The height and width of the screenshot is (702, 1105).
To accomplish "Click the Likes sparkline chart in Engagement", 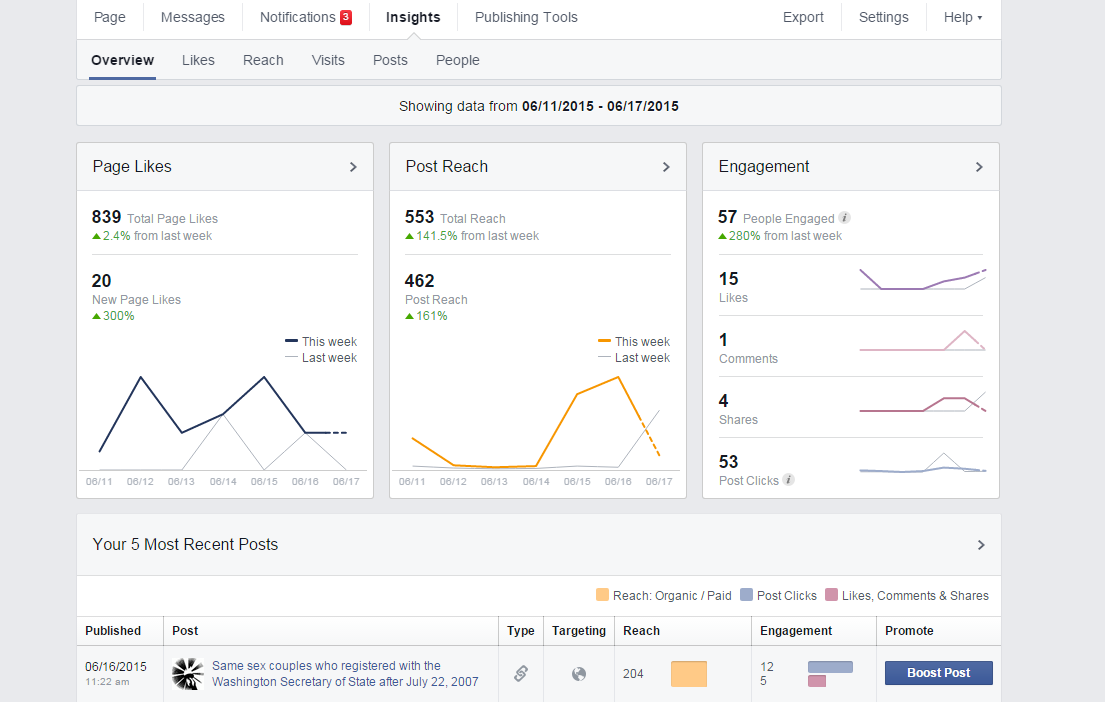I will pyautogui.click(x=922, y=280).
